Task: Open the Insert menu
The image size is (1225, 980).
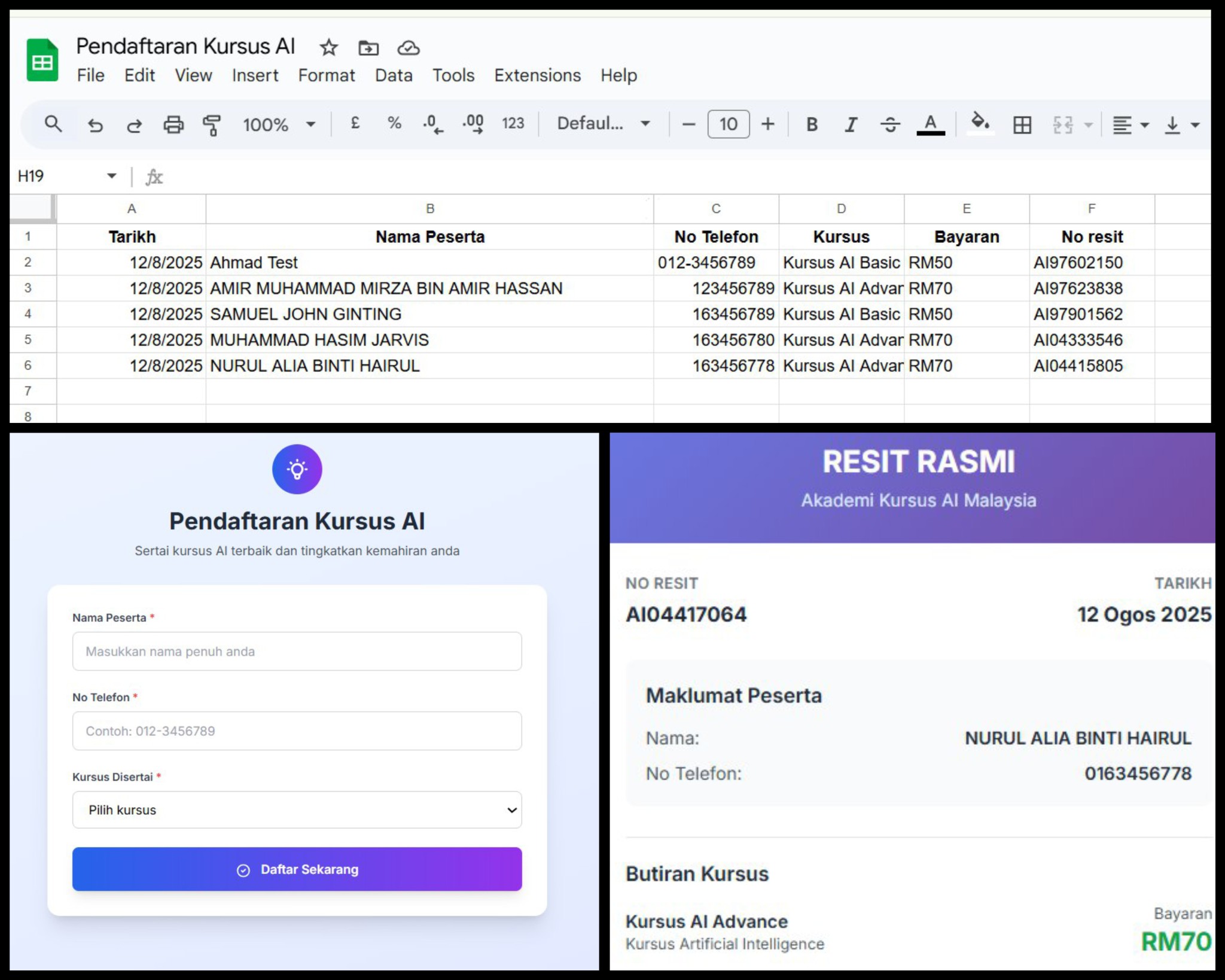Action: point(255,75)
